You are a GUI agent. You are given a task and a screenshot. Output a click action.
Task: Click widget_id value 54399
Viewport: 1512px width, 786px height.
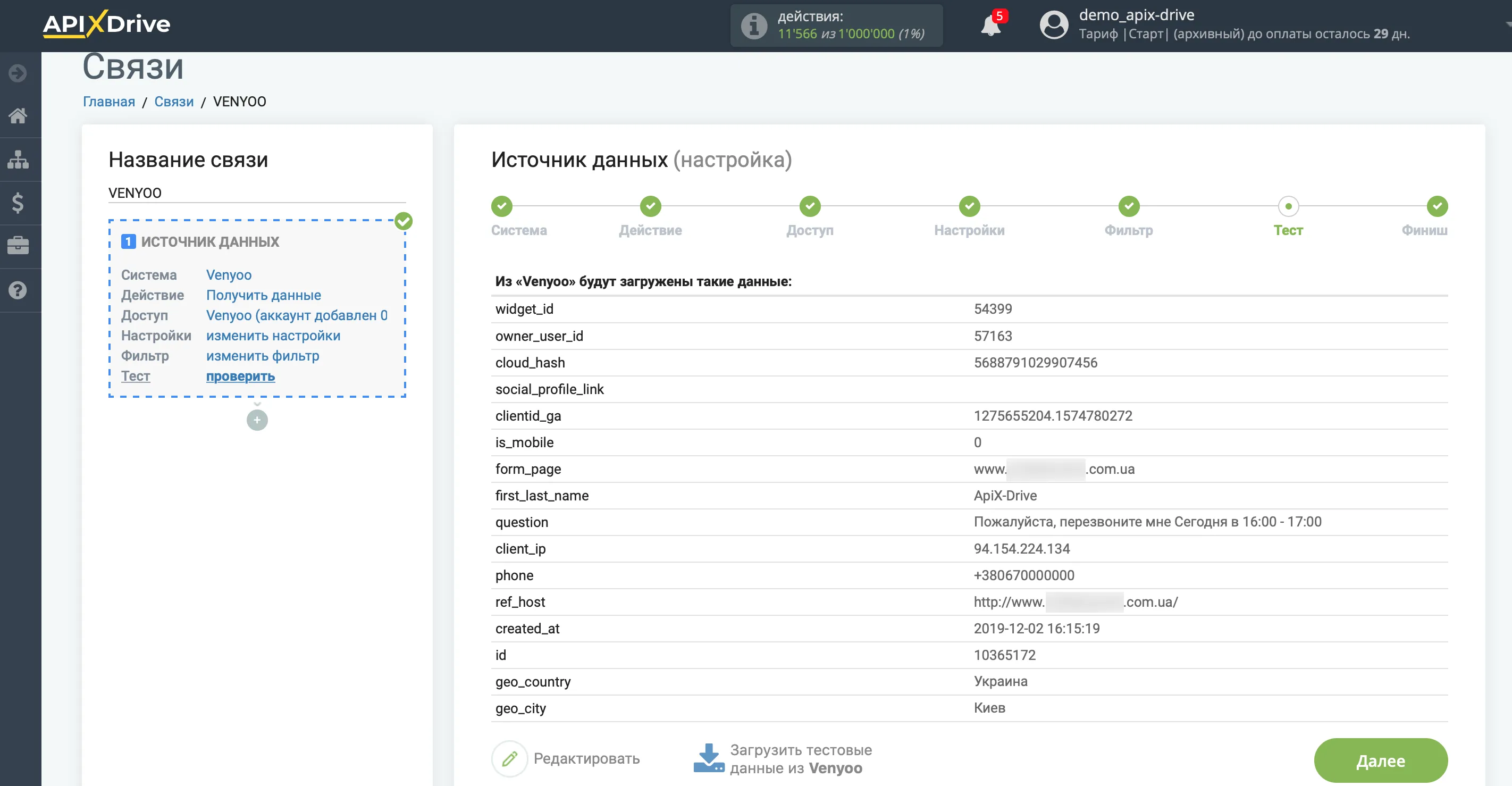click(x=993, y=309)
